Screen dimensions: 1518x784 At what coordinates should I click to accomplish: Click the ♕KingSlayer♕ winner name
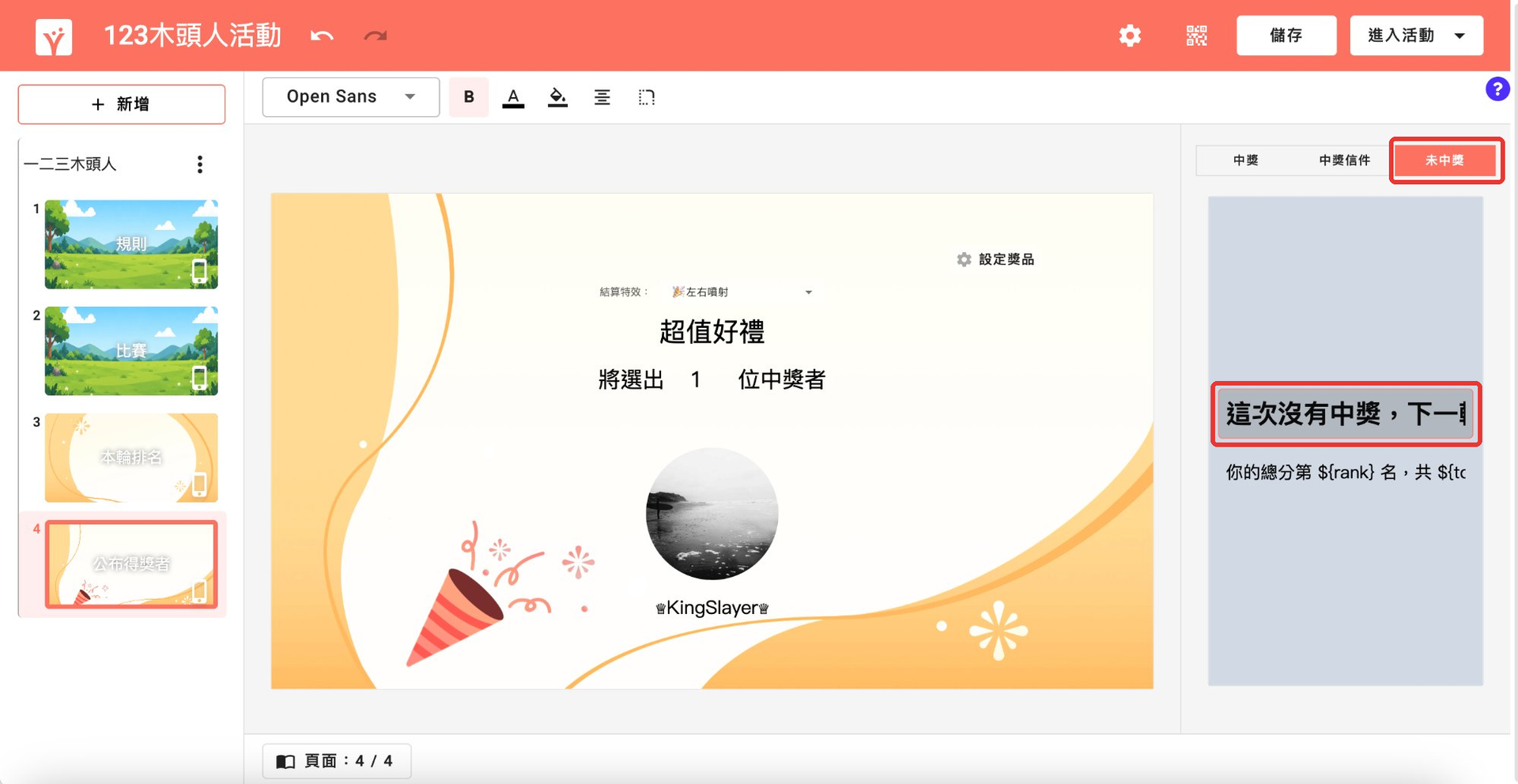tap(712, 608)
